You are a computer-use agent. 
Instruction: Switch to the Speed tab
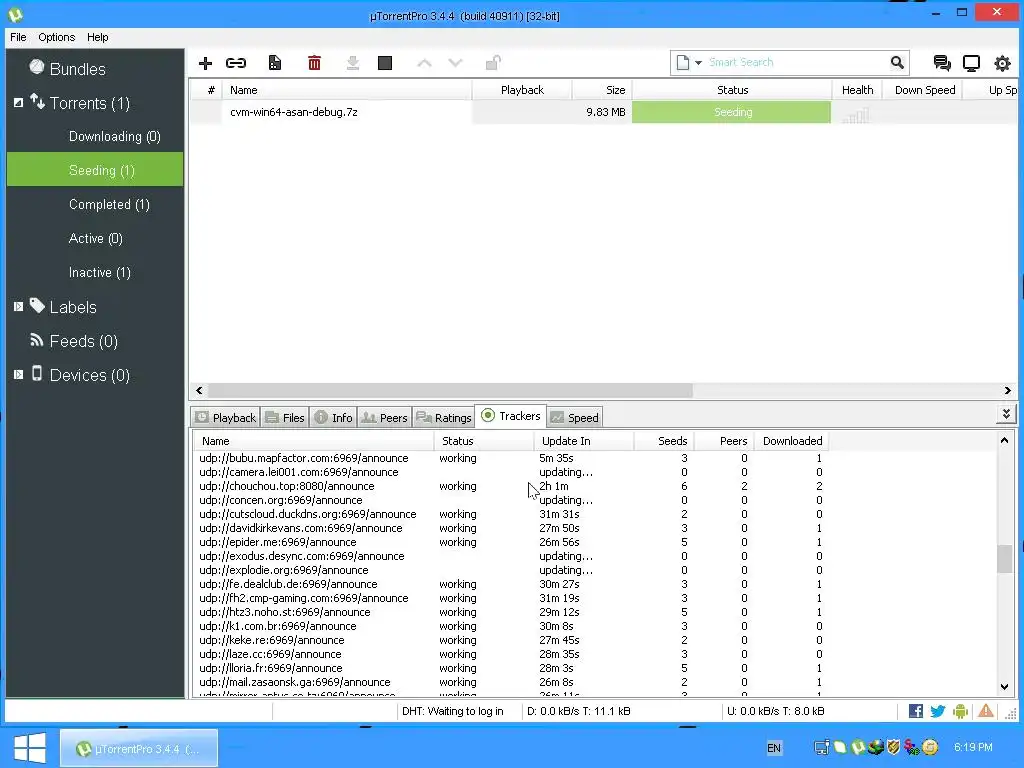coord(574,417)
